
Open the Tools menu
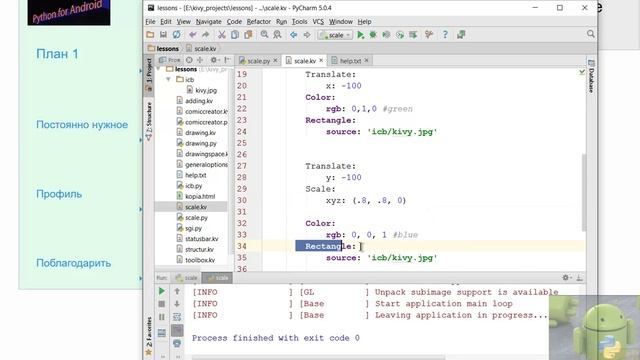[300, 22]
